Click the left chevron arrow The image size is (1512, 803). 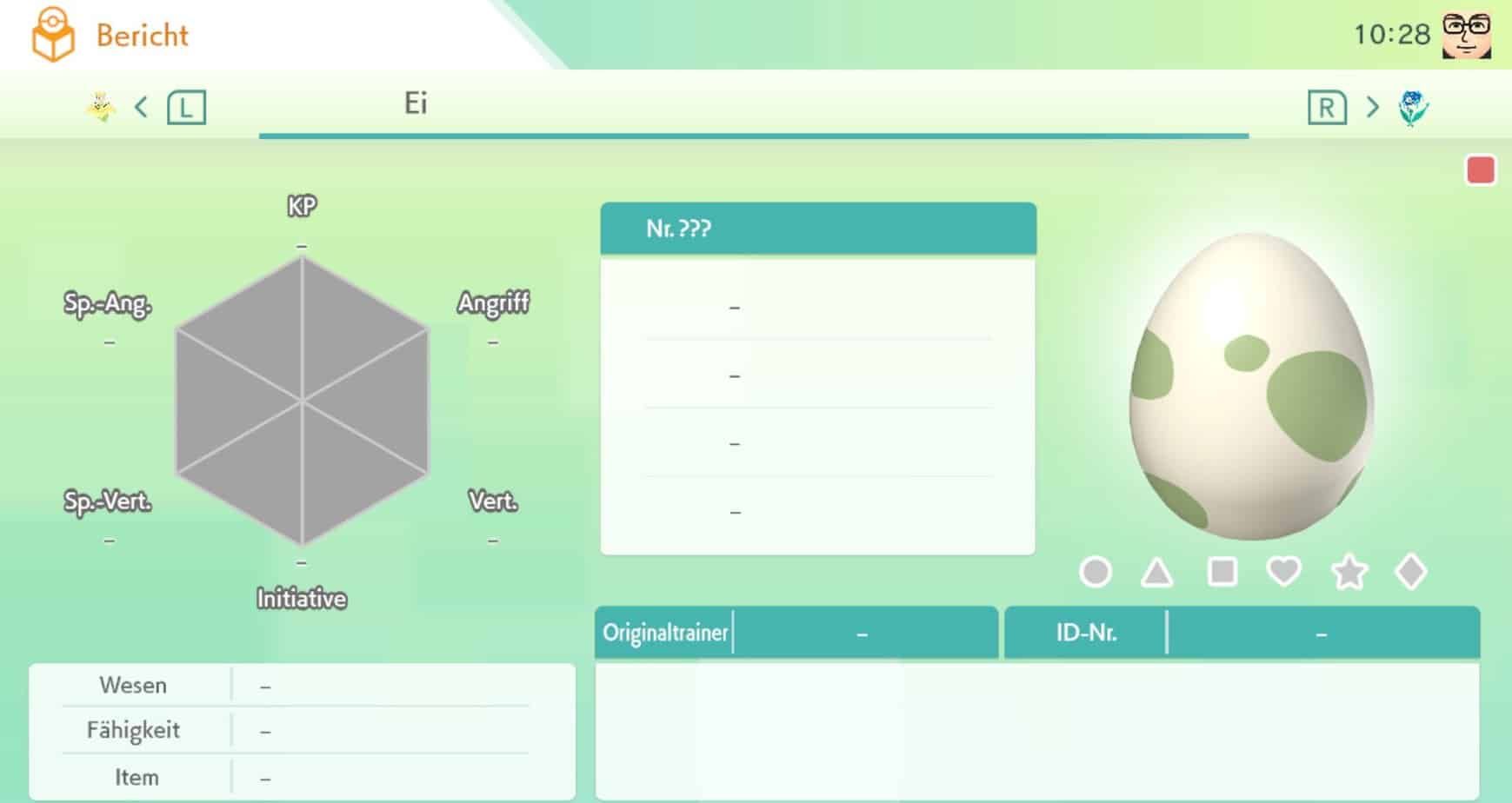[x=141, y=108]
